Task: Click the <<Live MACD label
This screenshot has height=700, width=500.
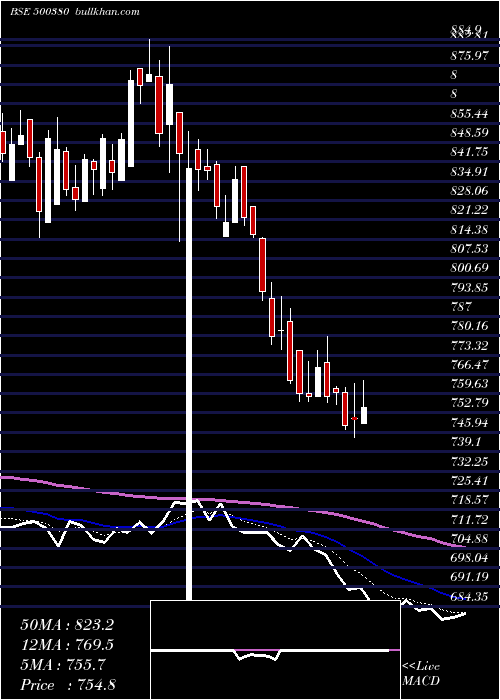Action: (x=421, y=674)
